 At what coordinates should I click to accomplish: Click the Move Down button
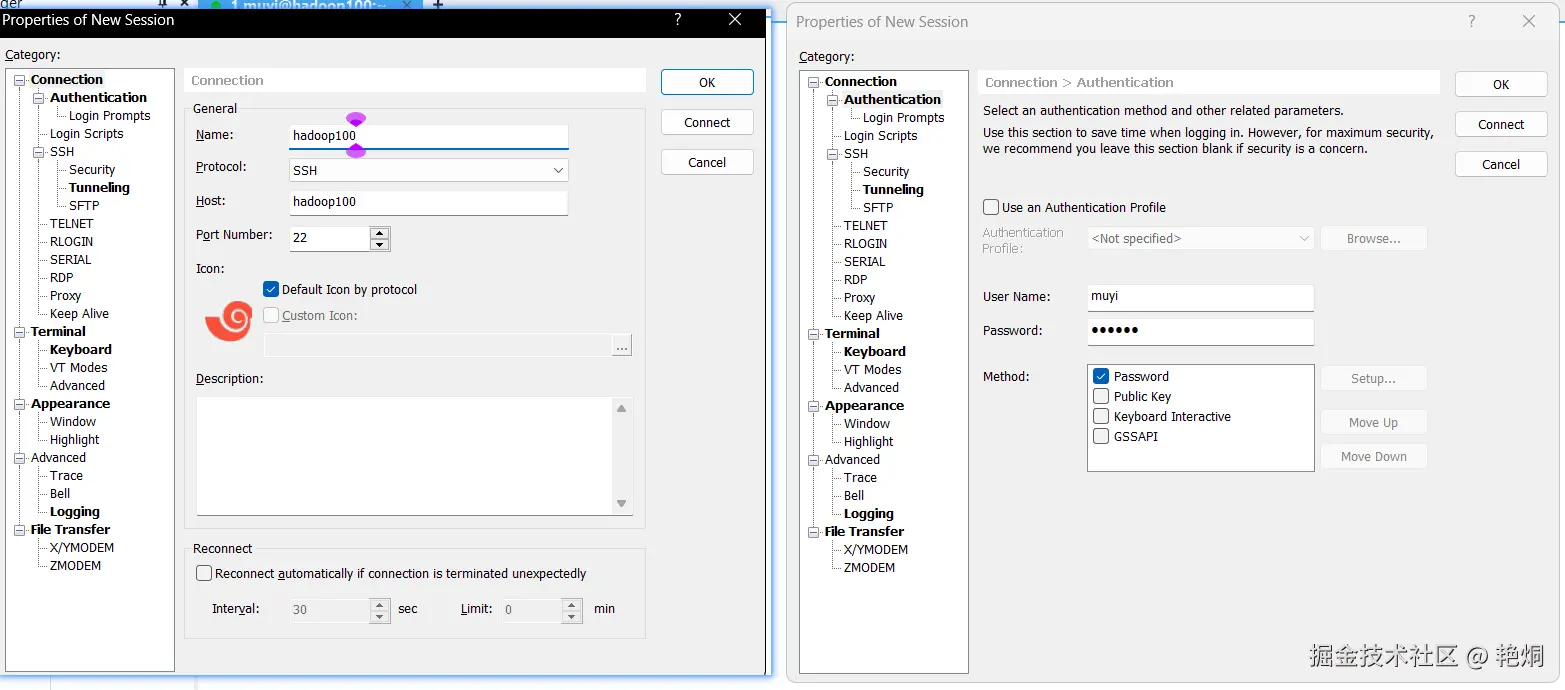click(1373, 457)
